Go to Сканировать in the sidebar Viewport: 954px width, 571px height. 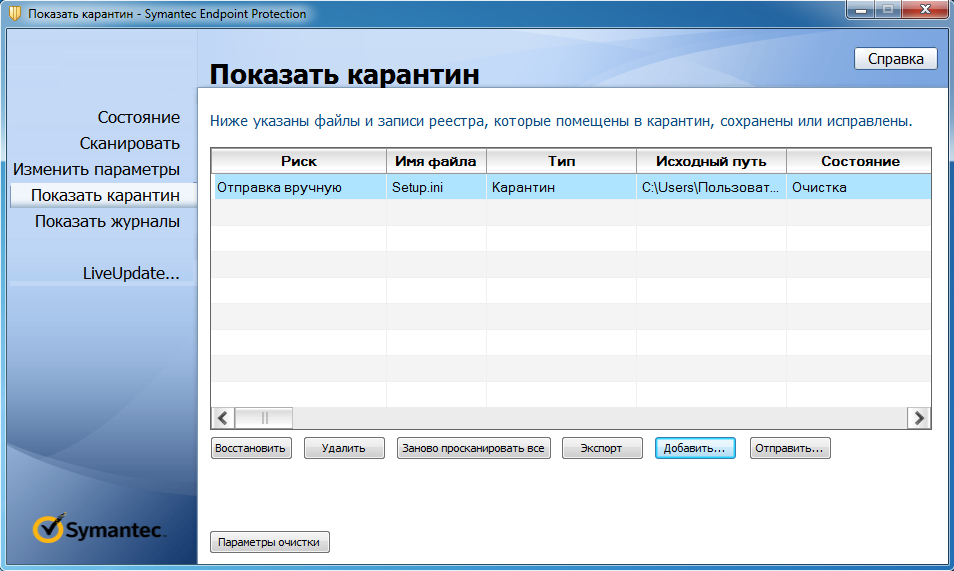point(130,143)
